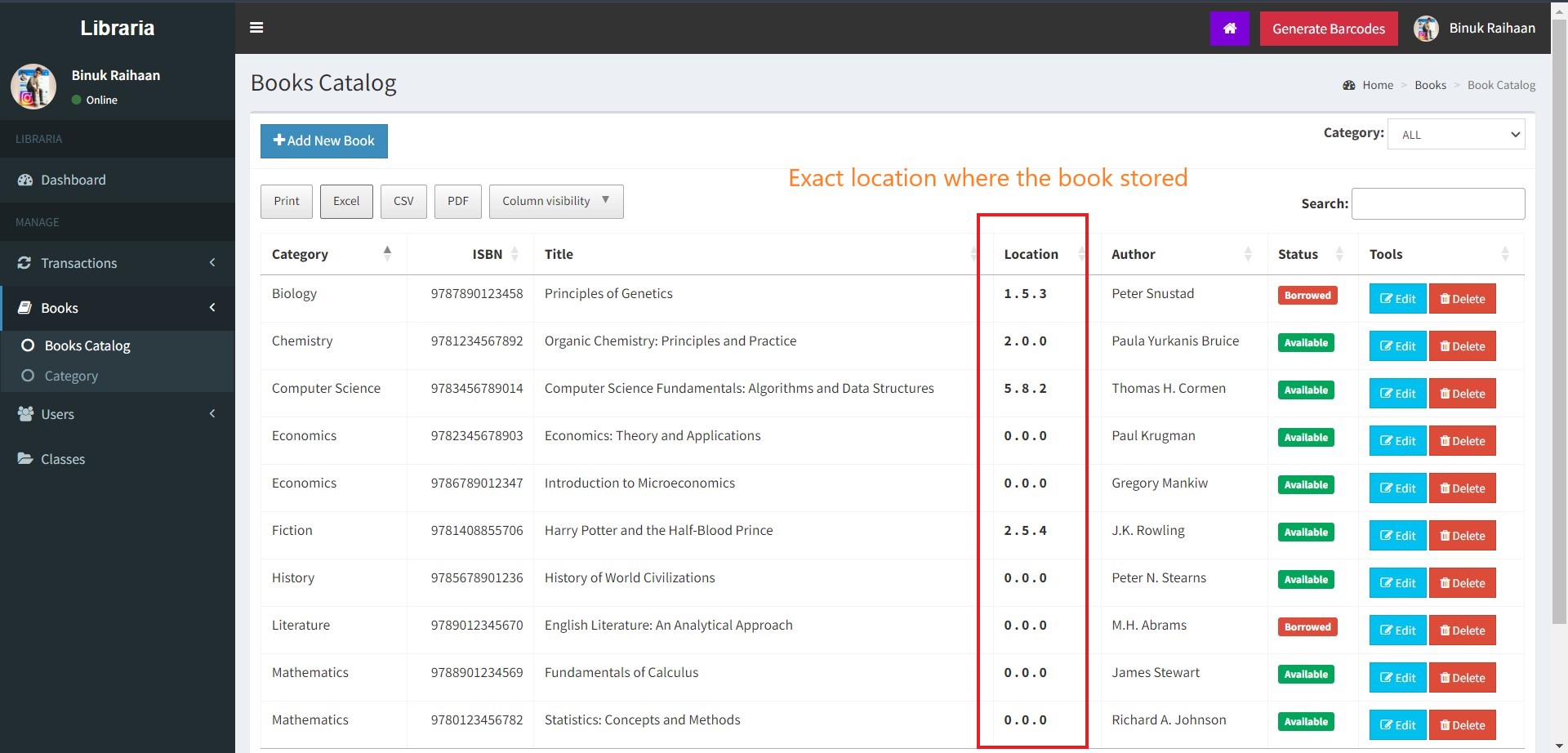Delete the Principles of Genetics book
This screenshot has width=1568, height=753.
coord(1463,299)
